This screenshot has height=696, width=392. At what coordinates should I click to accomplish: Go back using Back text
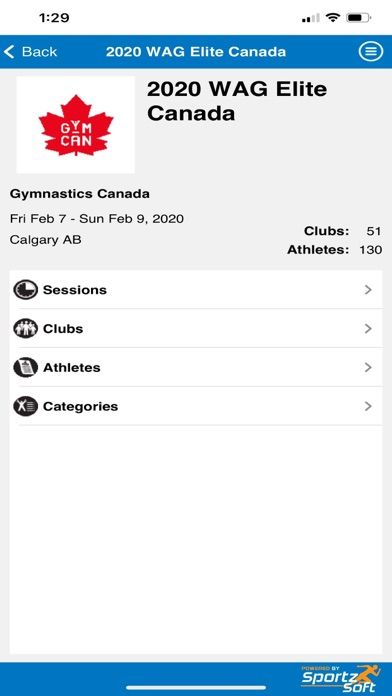[x=39, y=52]
